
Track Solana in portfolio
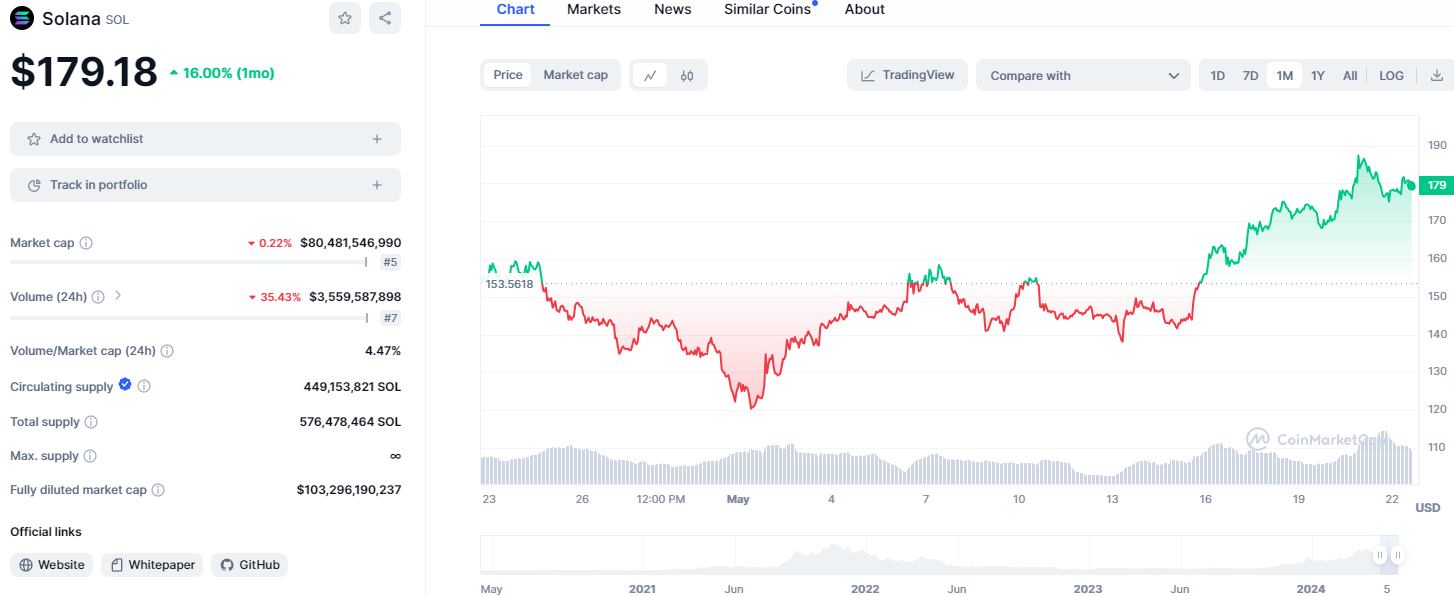pyautogui.click(x=205, y=185)
